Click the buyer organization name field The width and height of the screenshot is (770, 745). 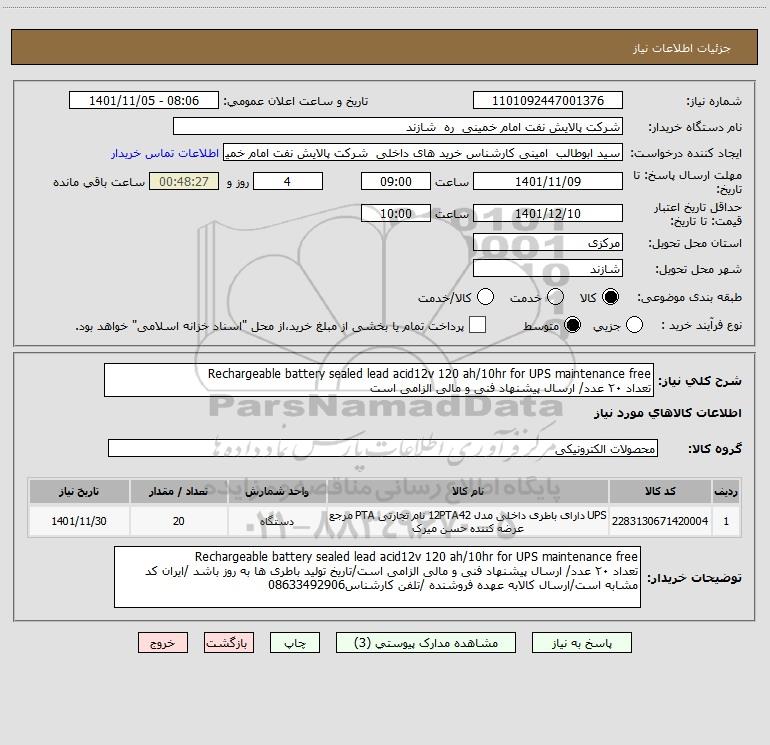398,127
